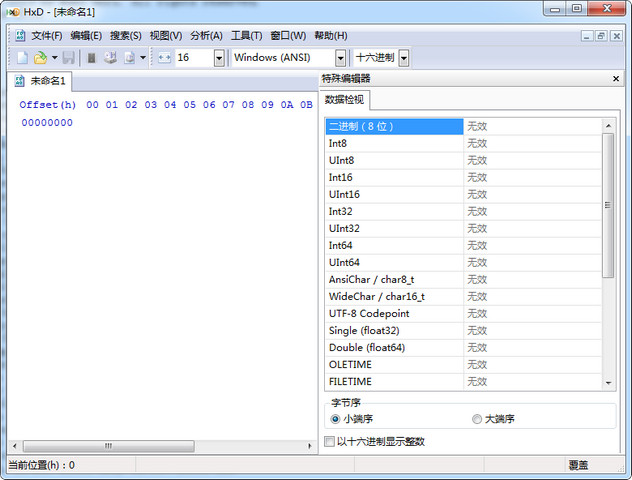This screenshot has height=480, width=632.
Task: Click the Open file folder icon
Action: 40,58
